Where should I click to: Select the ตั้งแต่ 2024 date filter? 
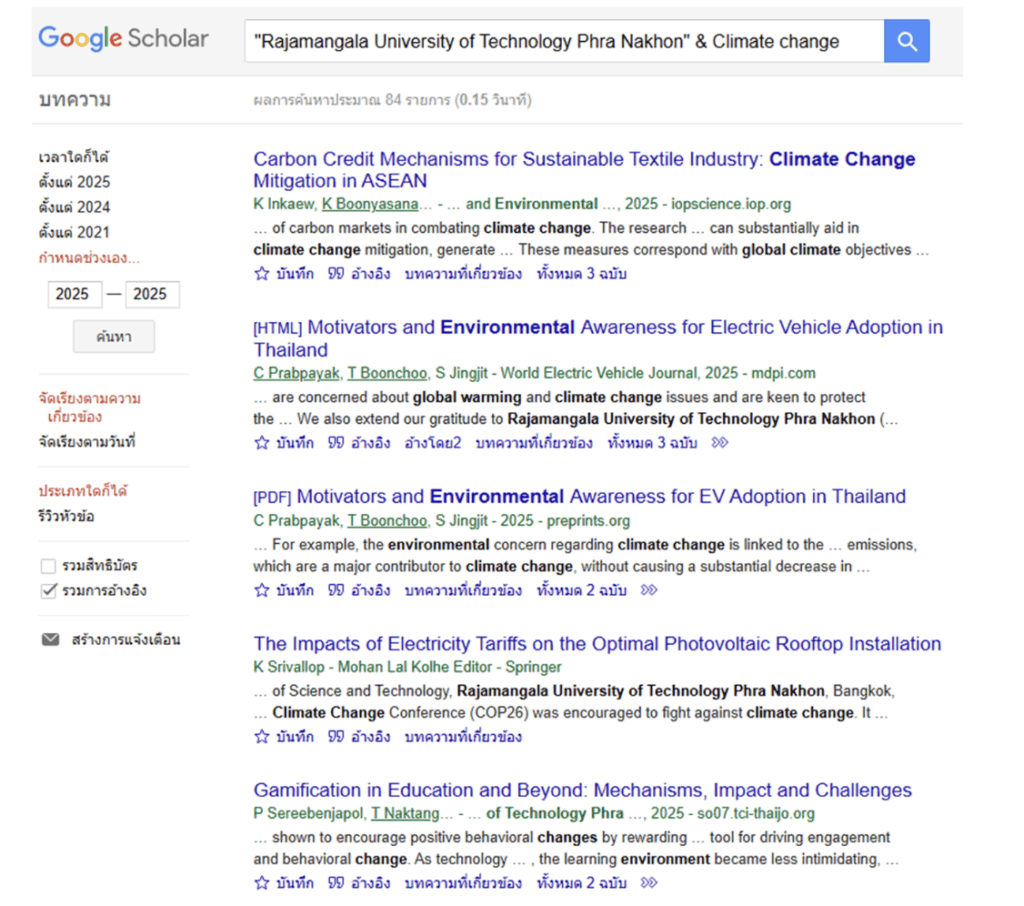[x=74, y=207]
